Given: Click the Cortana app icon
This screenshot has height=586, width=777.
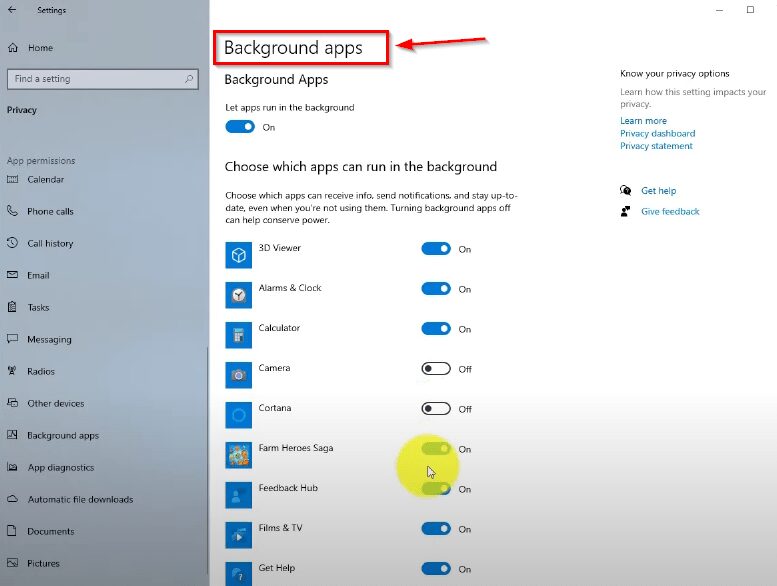Looking at the screenshot, I should 238,415.
